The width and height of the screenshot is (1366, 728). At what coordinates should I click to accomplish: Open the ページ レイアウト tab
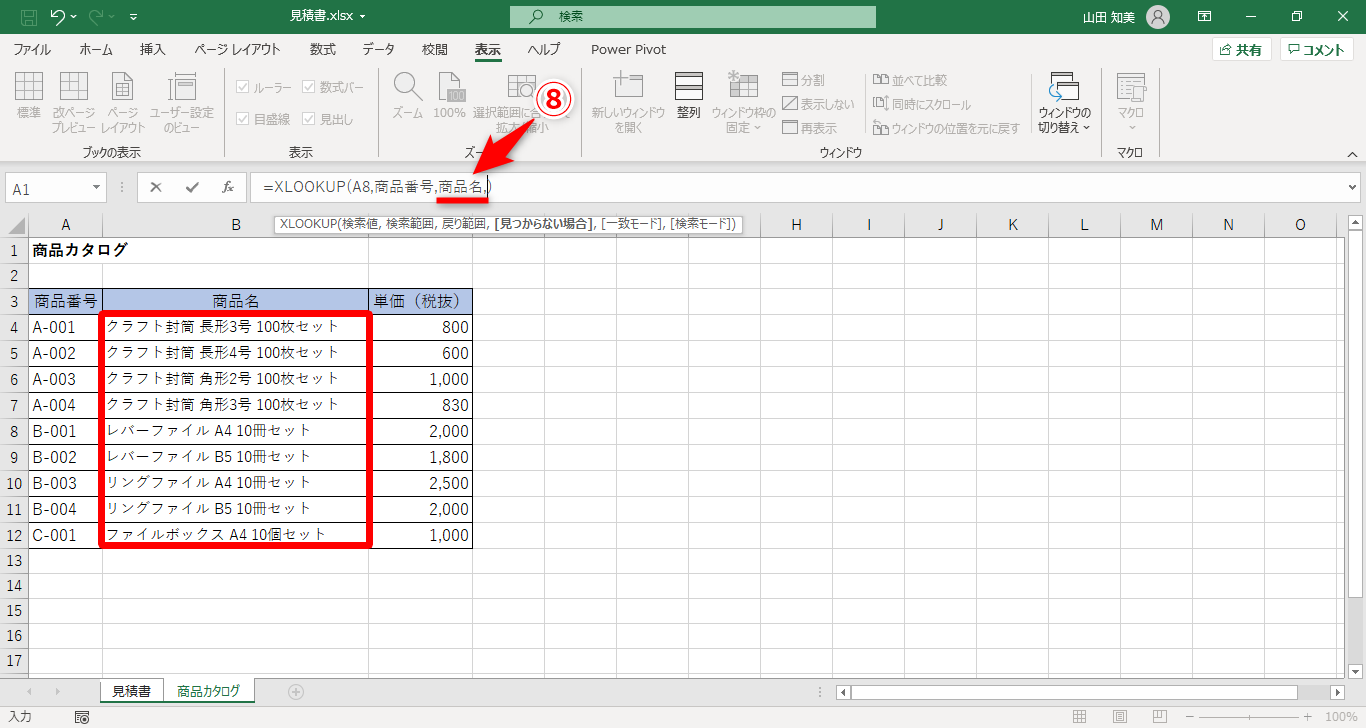pos(238,49)
